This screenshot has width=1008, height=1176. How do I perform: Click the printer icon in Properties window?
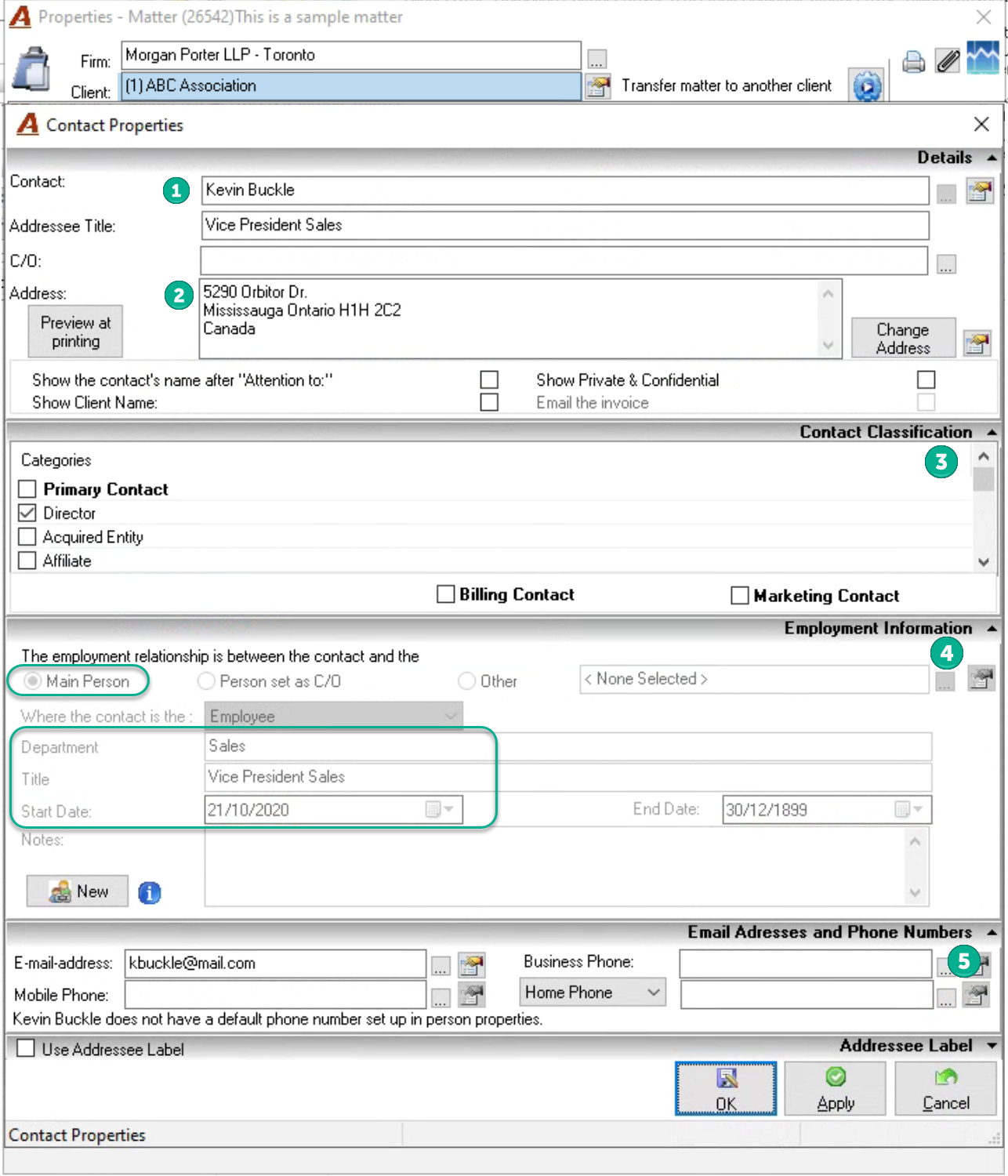[913, 61]
